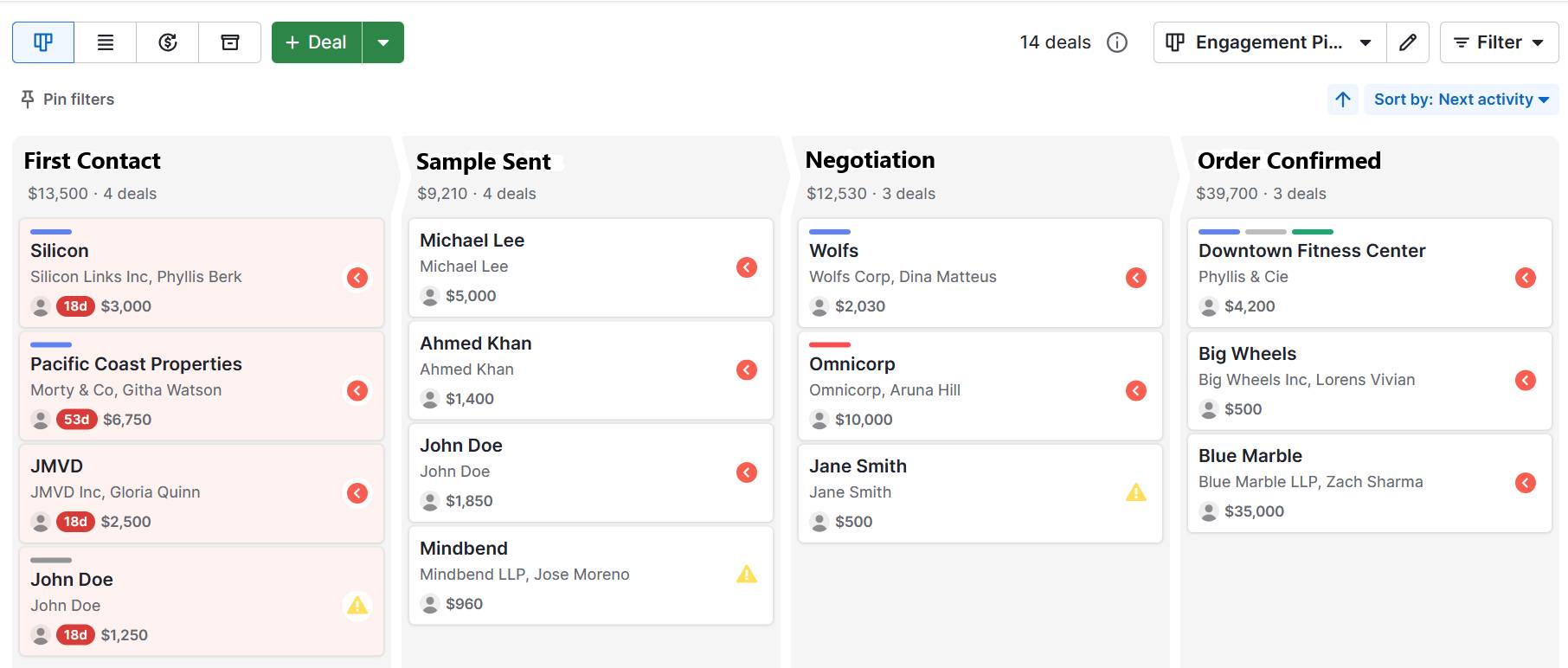The image size is (1568, 668).
Task: Click the overdue activity icon on Silicon
Action: coord(357,278)
